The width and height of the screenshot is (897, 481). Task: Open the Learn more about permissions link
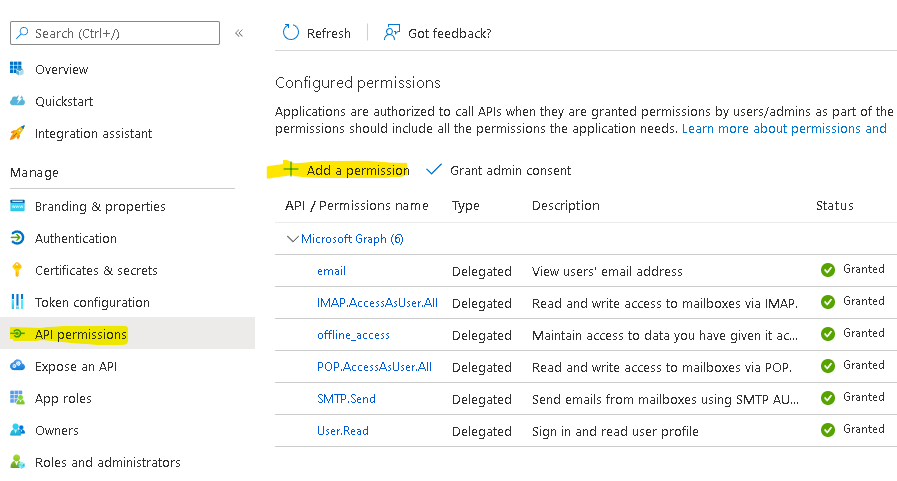pyautogui.click(x=784, y=129)
